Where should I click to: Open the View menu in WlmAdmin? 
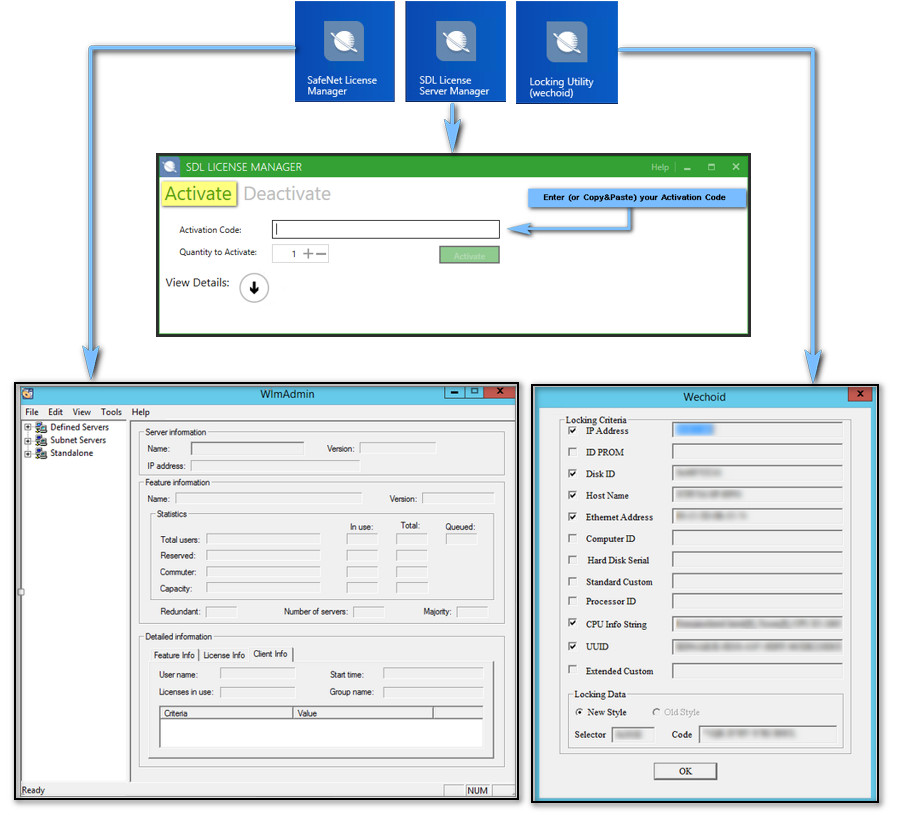pyautogui.click(x=81, y=412)
